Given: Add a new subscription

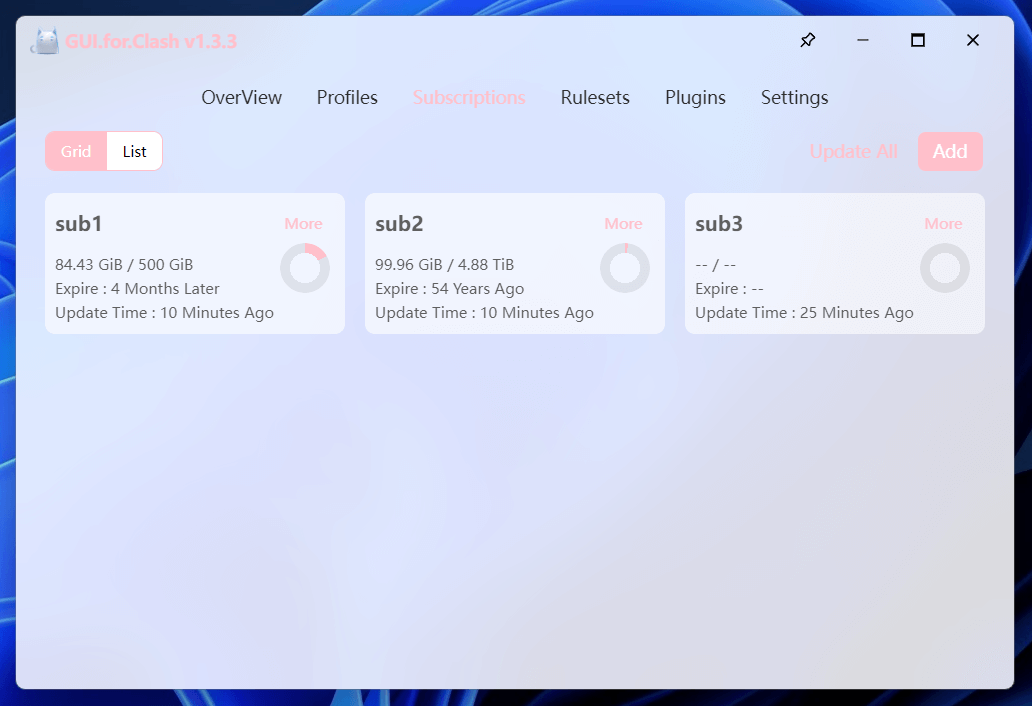Looking at the screenshot, I should 950,151.
